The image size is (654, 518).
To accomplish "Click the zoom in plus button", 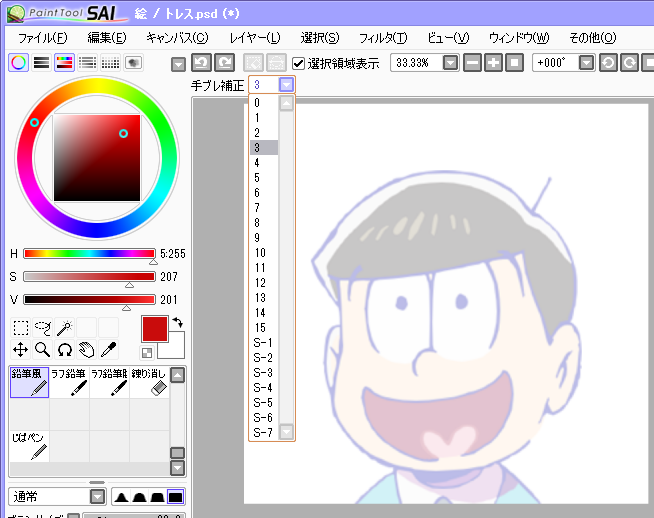I will click(493, 63).
